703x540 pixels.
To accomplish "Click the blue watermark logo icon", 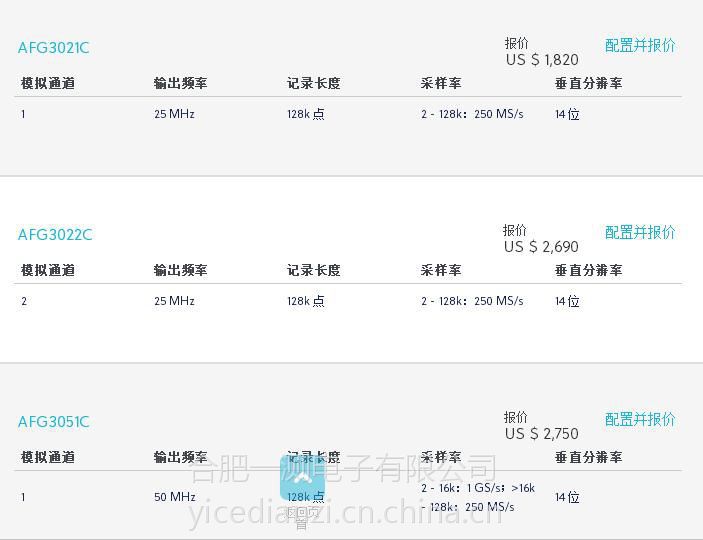I will [303, 479].
